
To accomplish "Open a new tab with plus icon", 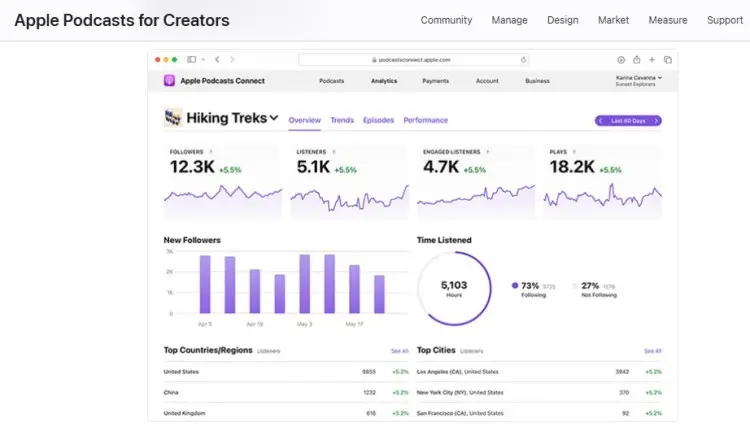I will [652, 60].
